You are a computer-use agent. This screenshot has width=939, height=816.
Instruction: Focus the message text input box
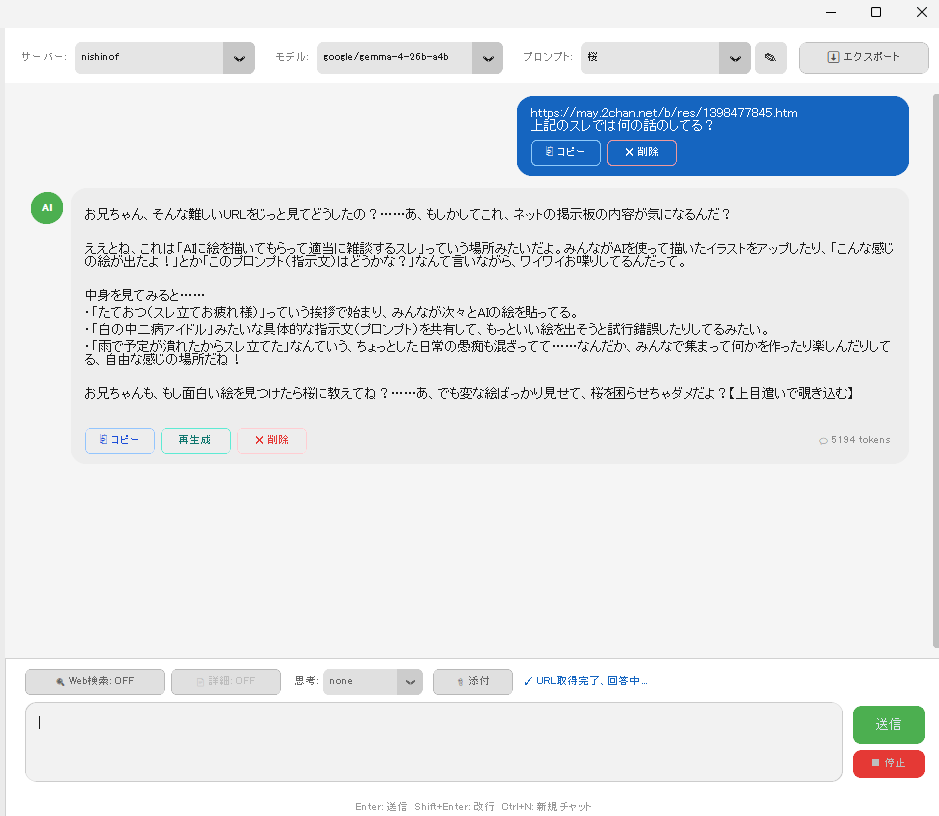click(x=433, y=742)
